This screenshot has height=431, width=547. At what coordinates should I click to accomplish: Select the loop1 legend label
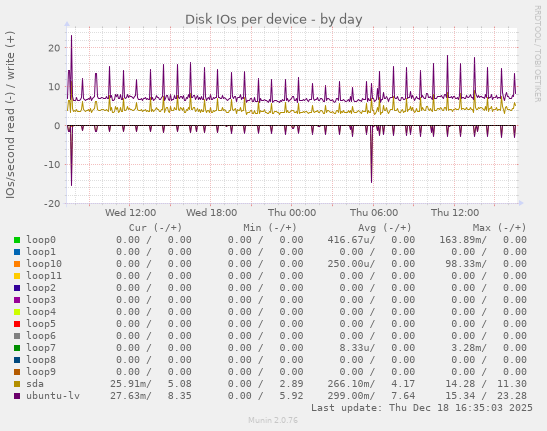pyautogui.click(x=41, y=252)
